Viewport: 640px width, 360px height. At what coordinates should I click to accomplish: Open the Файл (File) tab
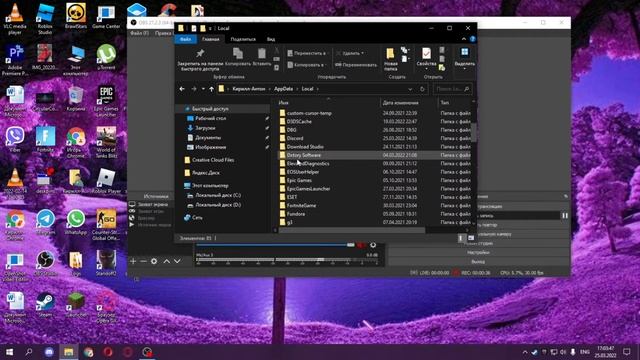185,39
